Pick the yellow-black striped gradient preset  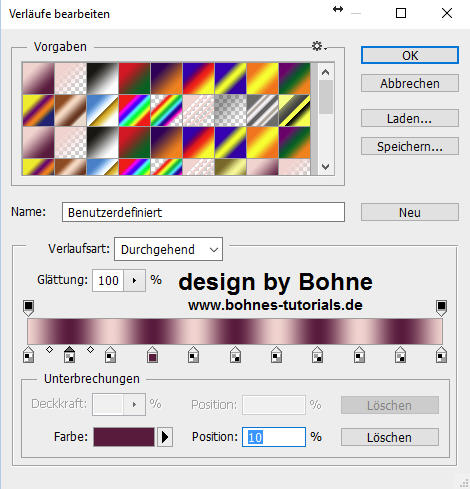coord(294,111)
